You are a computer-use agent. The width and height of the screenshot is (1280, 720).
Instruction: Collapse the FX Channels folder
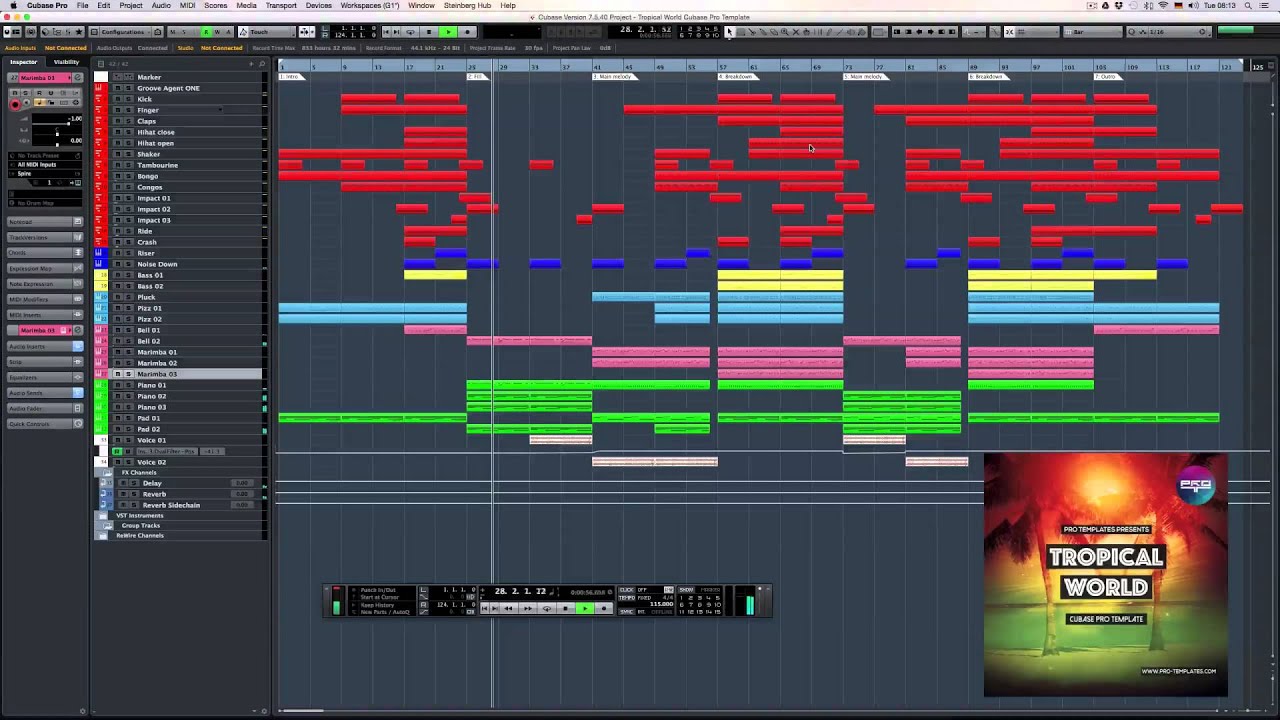[x=107, y=473]
